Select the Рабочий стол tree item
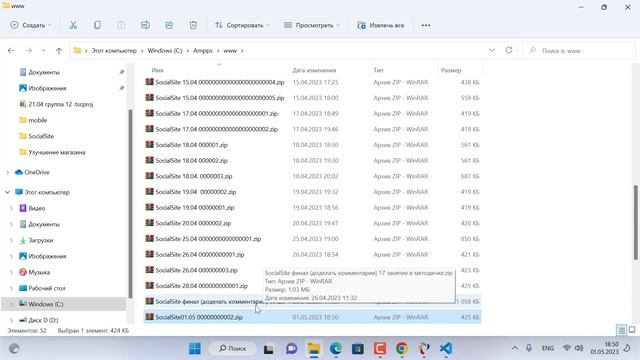640x360 pixels. (x=47, y=288)
